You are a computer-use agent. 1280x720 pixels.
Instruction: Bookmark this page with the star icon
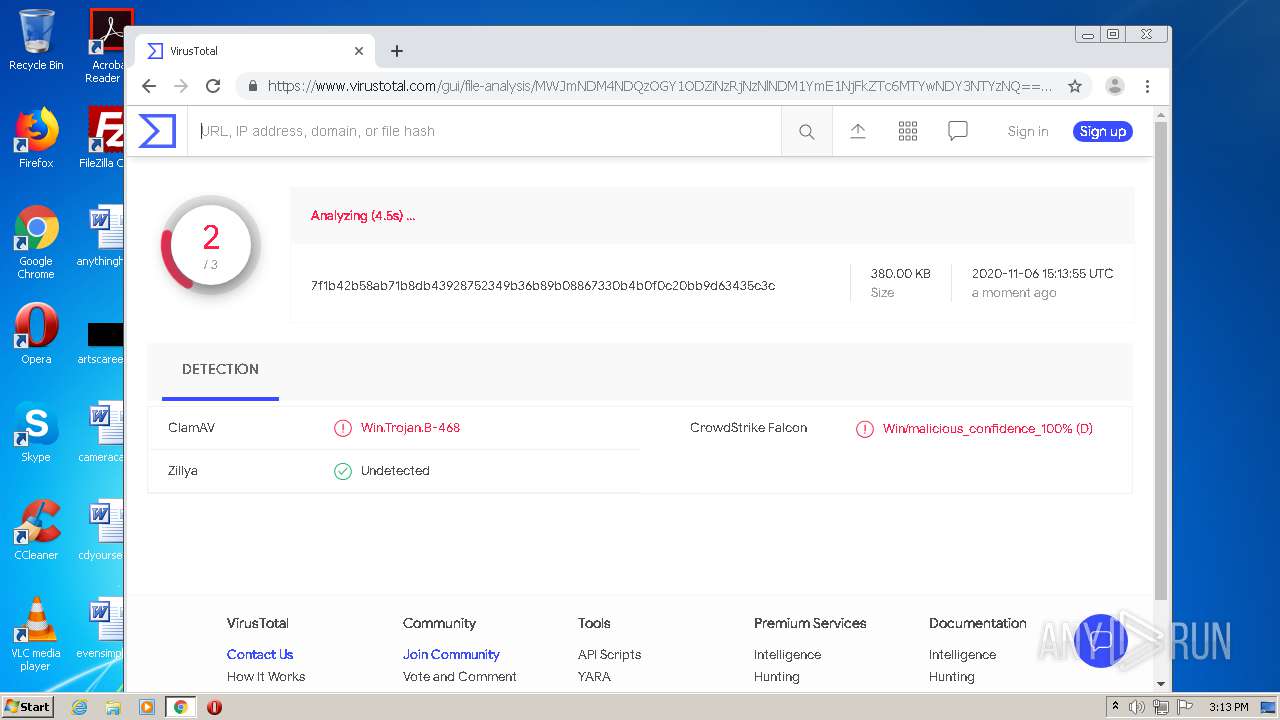pyautogui.click(x=1075, y=86)
